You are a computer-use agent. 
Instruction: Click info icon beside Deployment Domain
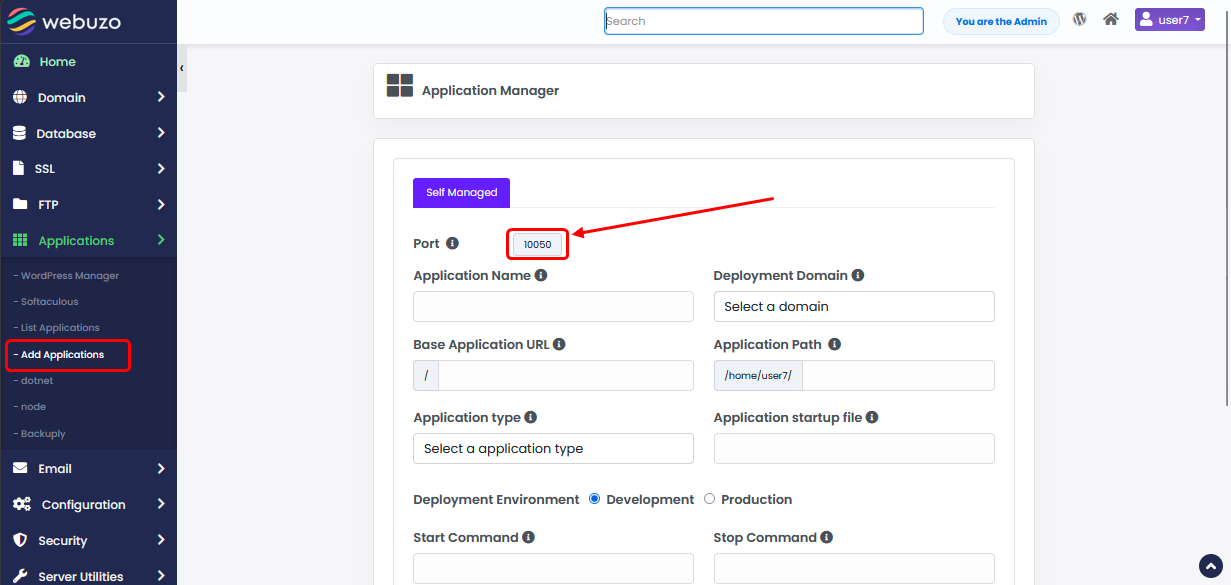point(858,275)
